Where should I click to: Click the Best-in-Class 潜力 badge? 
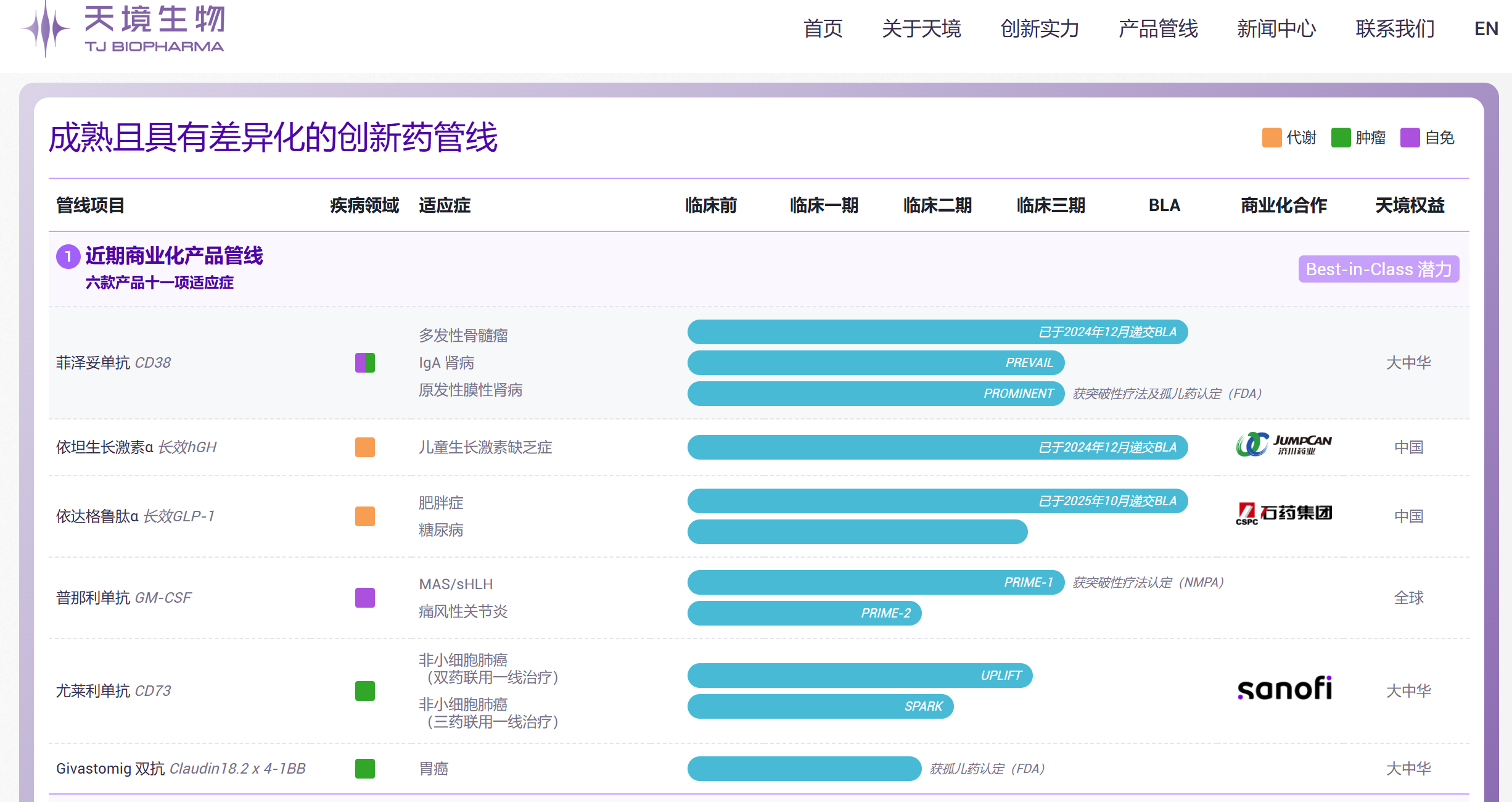(x=1379, y=270)
